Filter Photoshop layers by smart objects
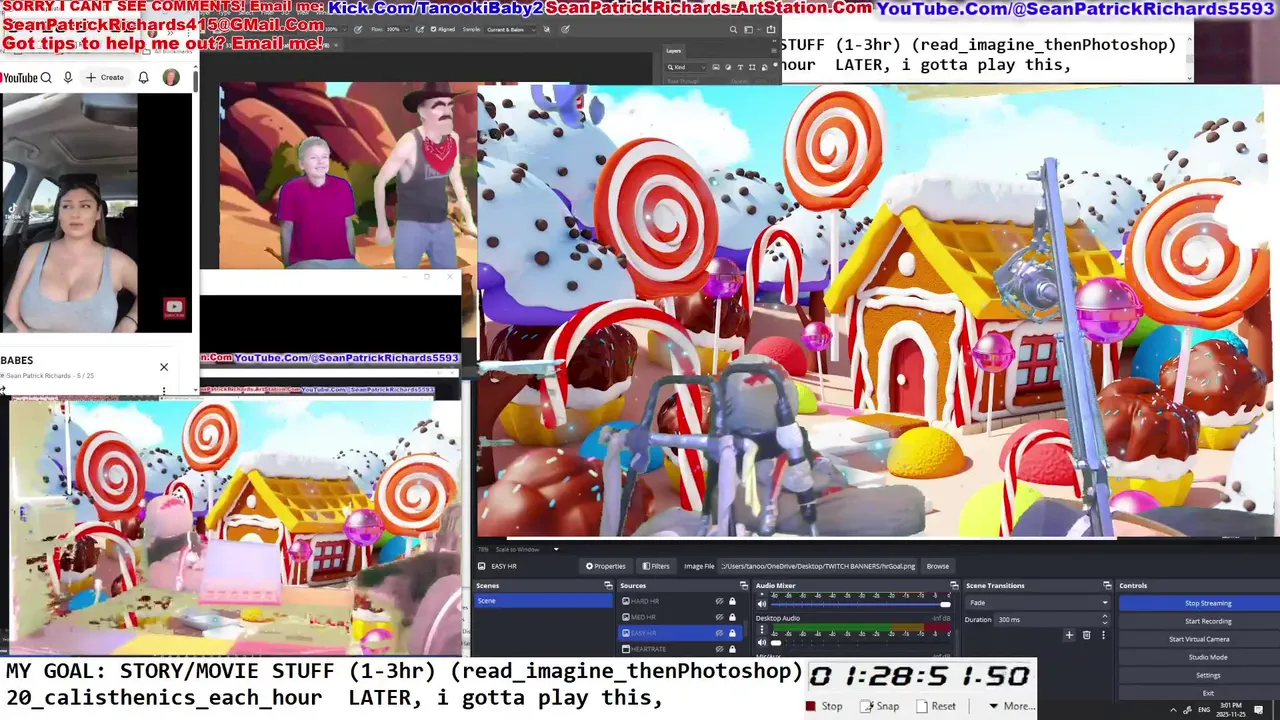 [x=764, y=67]
